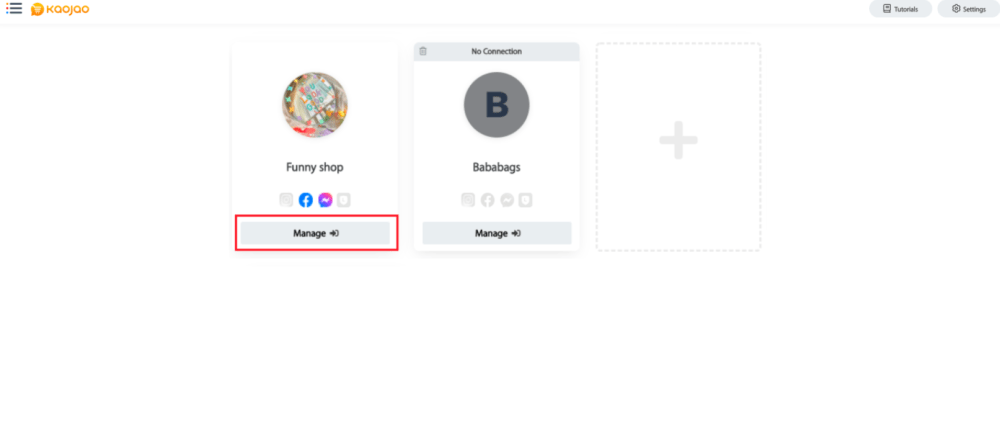
Task: Click Bababags' greyed LINE shop icon
Action: click(526, 200)
